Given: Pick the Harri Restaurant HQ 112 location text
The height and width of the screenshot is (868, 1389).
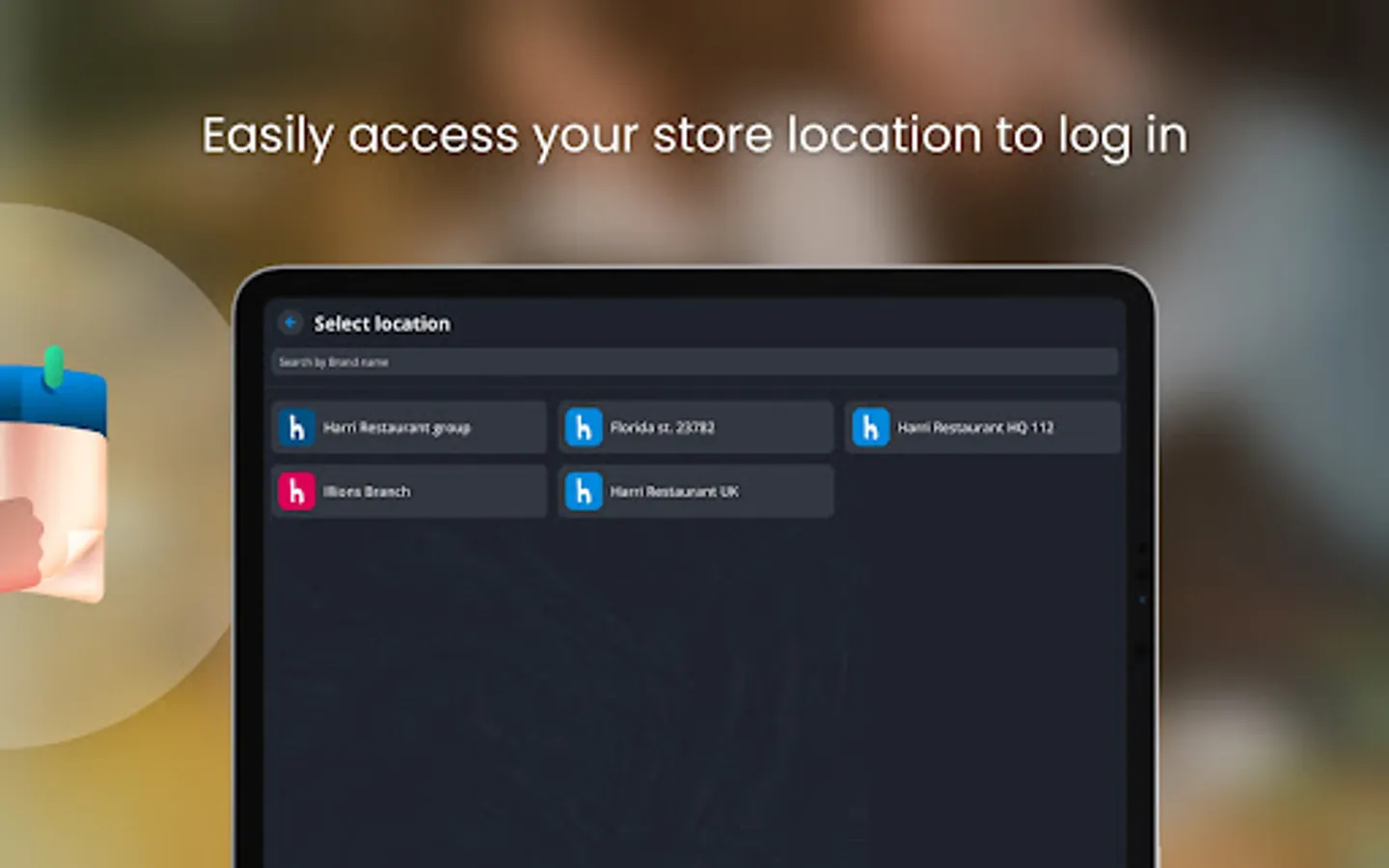Looking at the screenshot, I should pos(975,427).
